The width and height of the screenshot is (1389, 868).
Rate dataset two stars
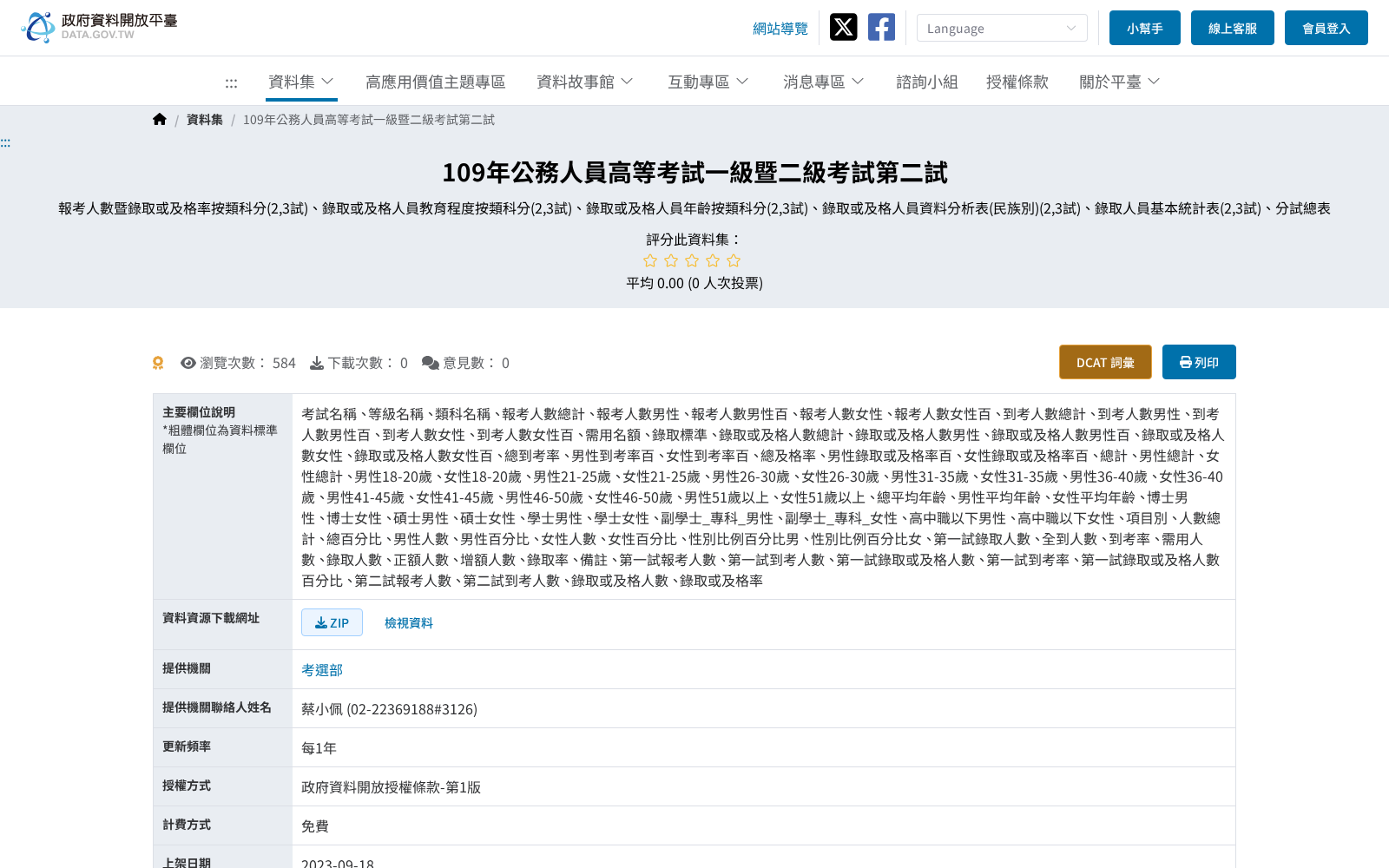point(671,260)
